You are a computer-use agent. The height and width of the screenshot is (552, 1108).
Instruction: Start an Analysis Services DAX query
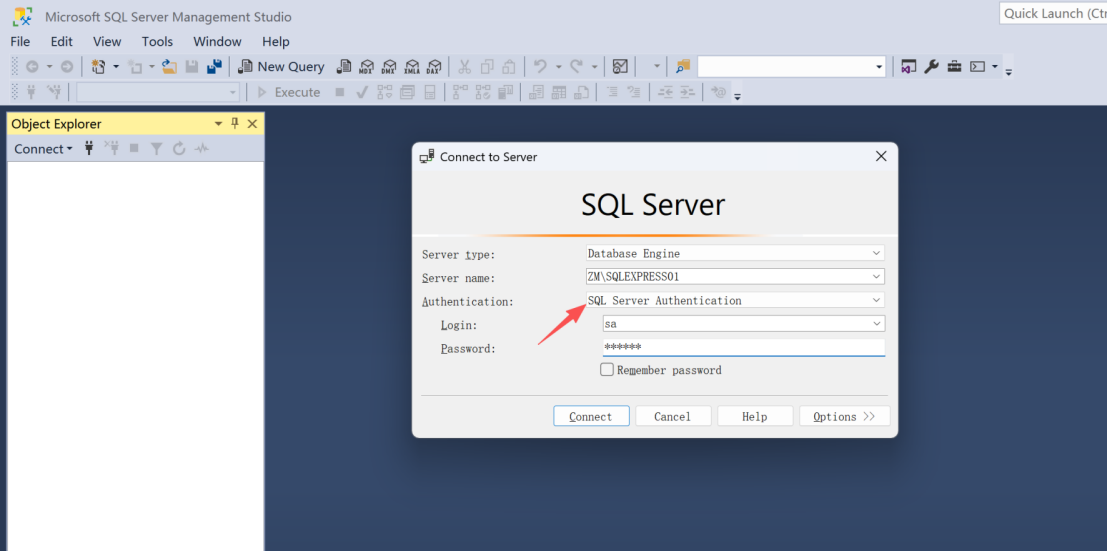click(x=435, y=66)
